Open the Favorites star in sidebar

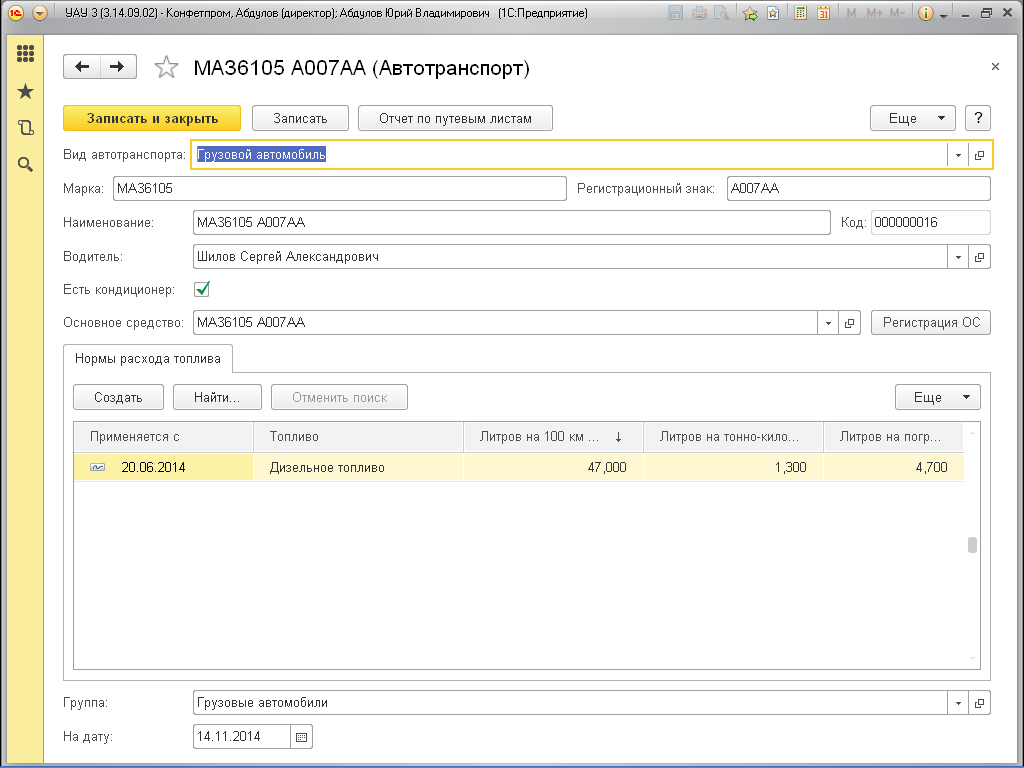26,92
